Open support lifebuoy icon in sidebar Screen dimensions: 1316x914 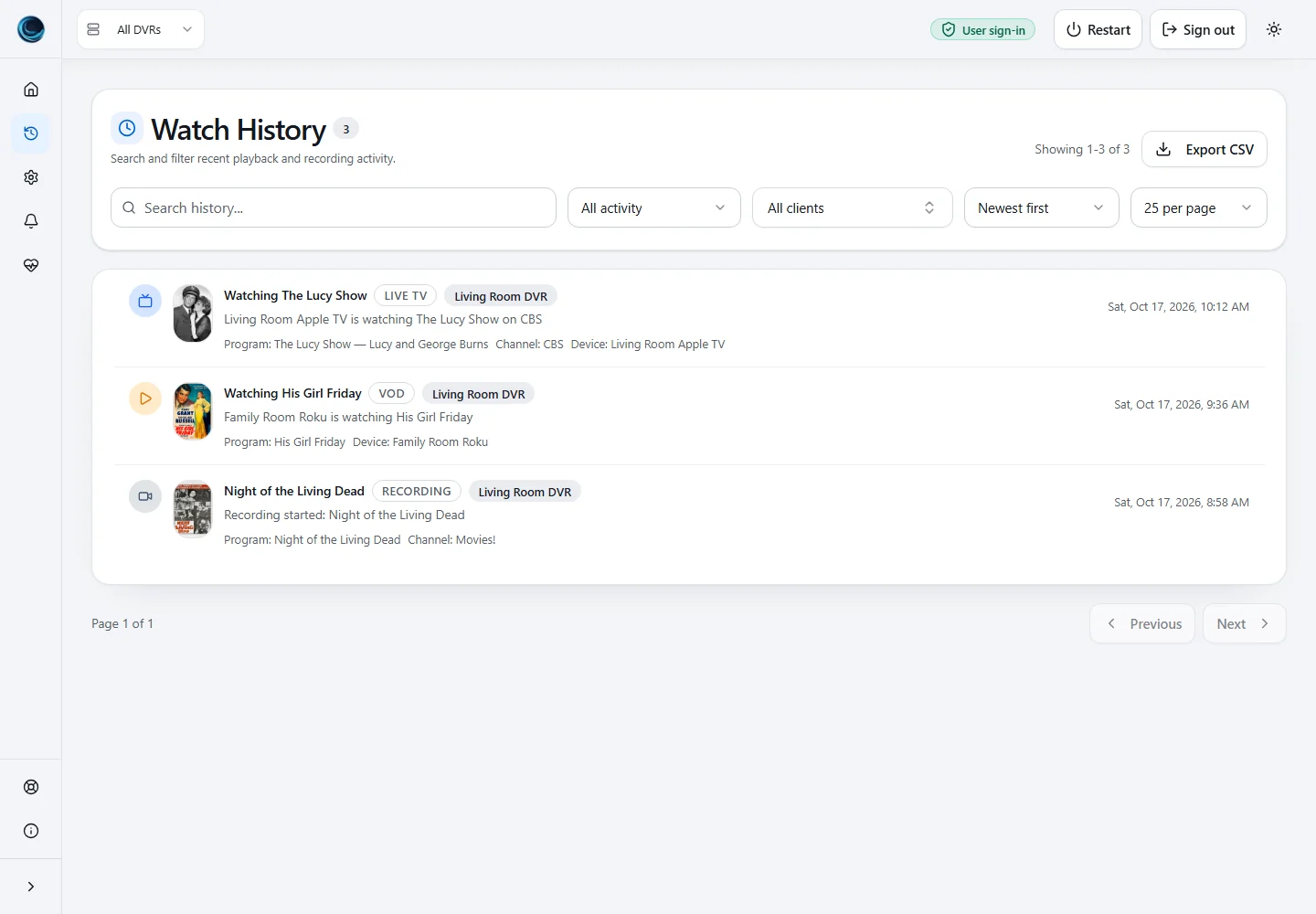(31, 787)
